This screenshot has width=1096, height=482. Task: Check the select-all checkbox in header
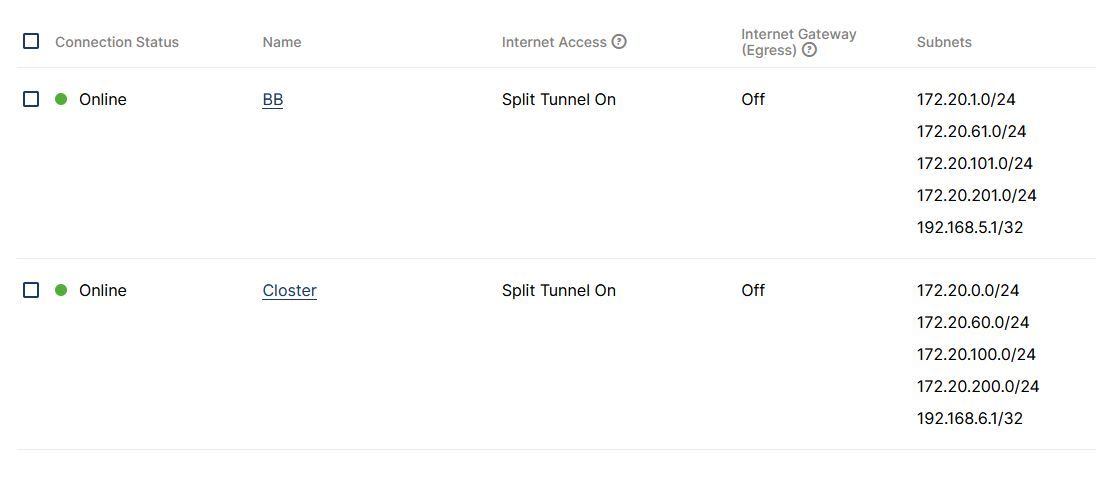(31, 41)
